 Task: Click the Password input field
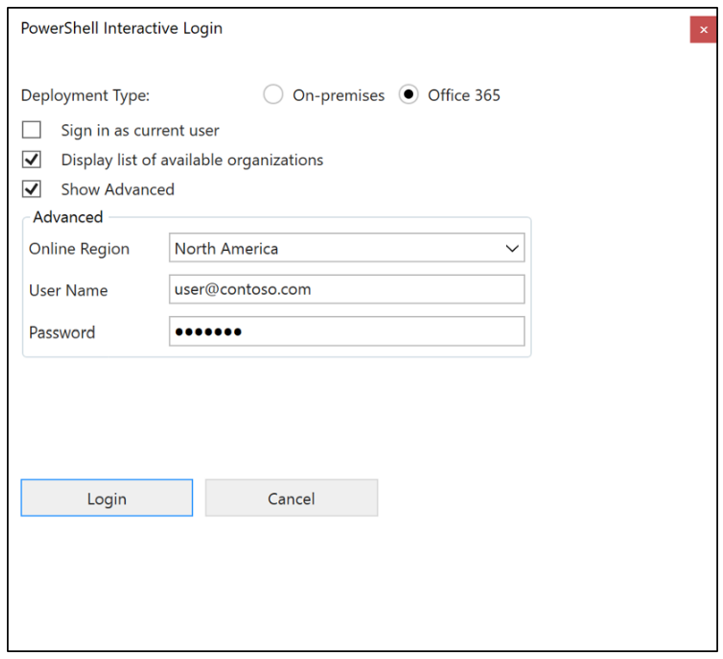pyautogui.click(x=347, y=331)
